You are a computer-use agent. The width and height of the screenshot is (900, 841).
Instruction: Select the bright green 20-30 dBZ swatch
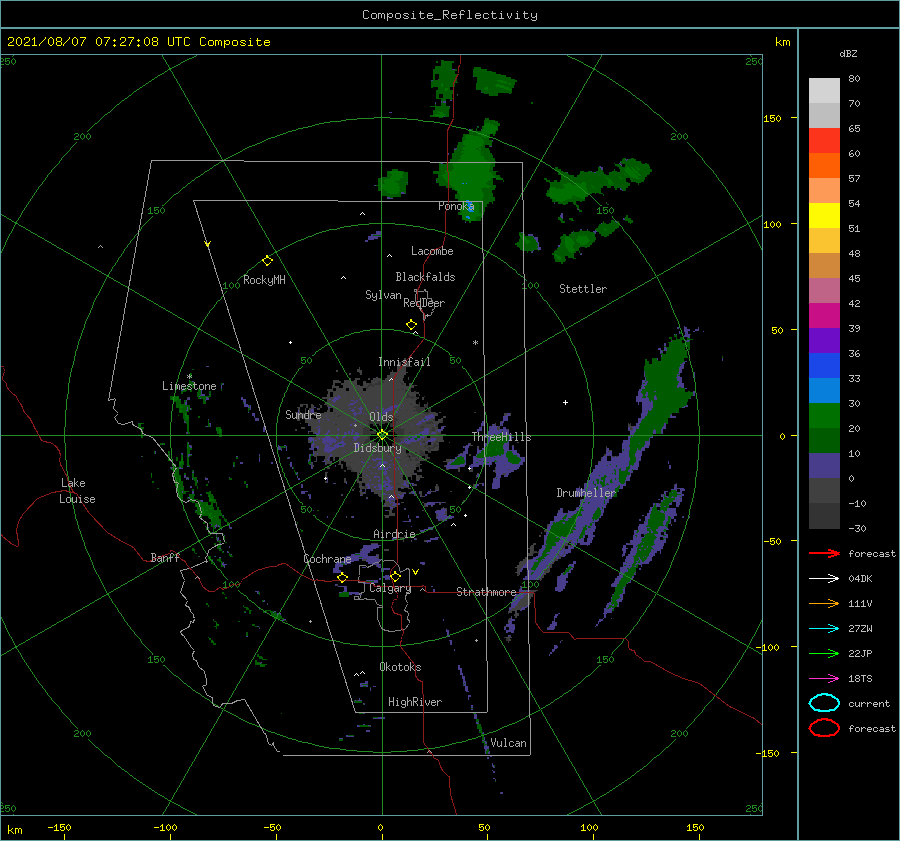pos(824,415)
